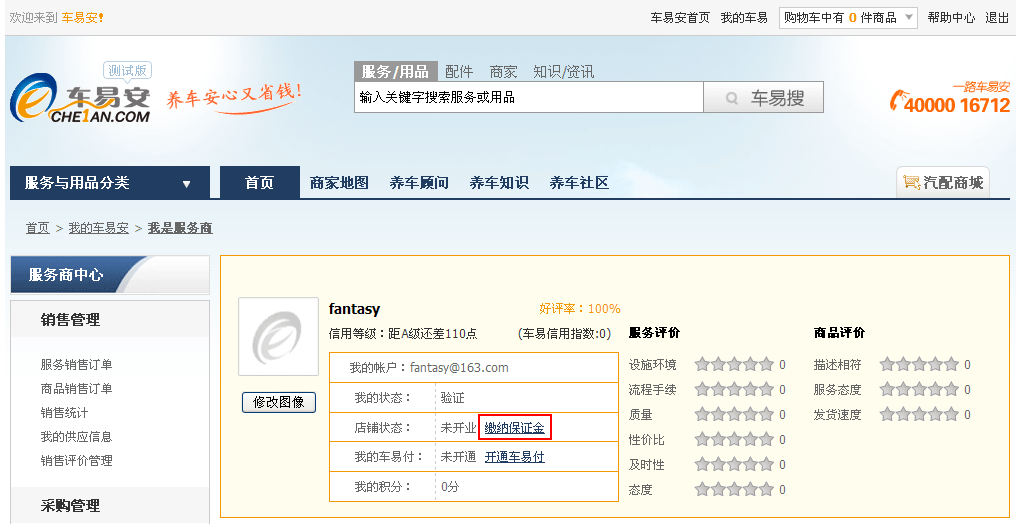The image size is (1023, 527).
Task: Click the phone hotline icon near 40000 16712
Action: pos(898,100)
